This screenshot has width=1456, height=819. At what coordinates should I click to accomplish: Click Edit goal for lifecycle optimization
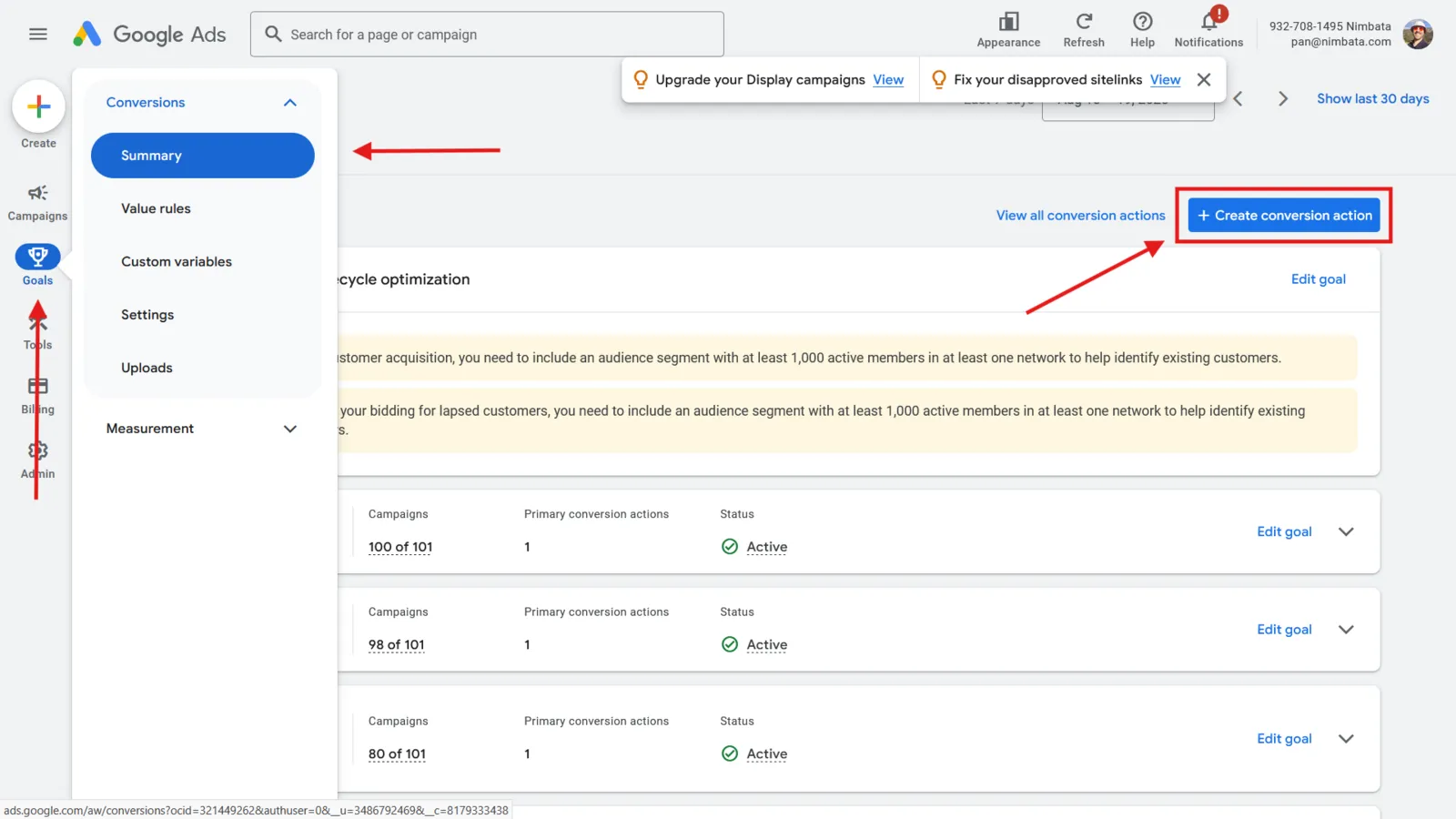pos(1318,279)
